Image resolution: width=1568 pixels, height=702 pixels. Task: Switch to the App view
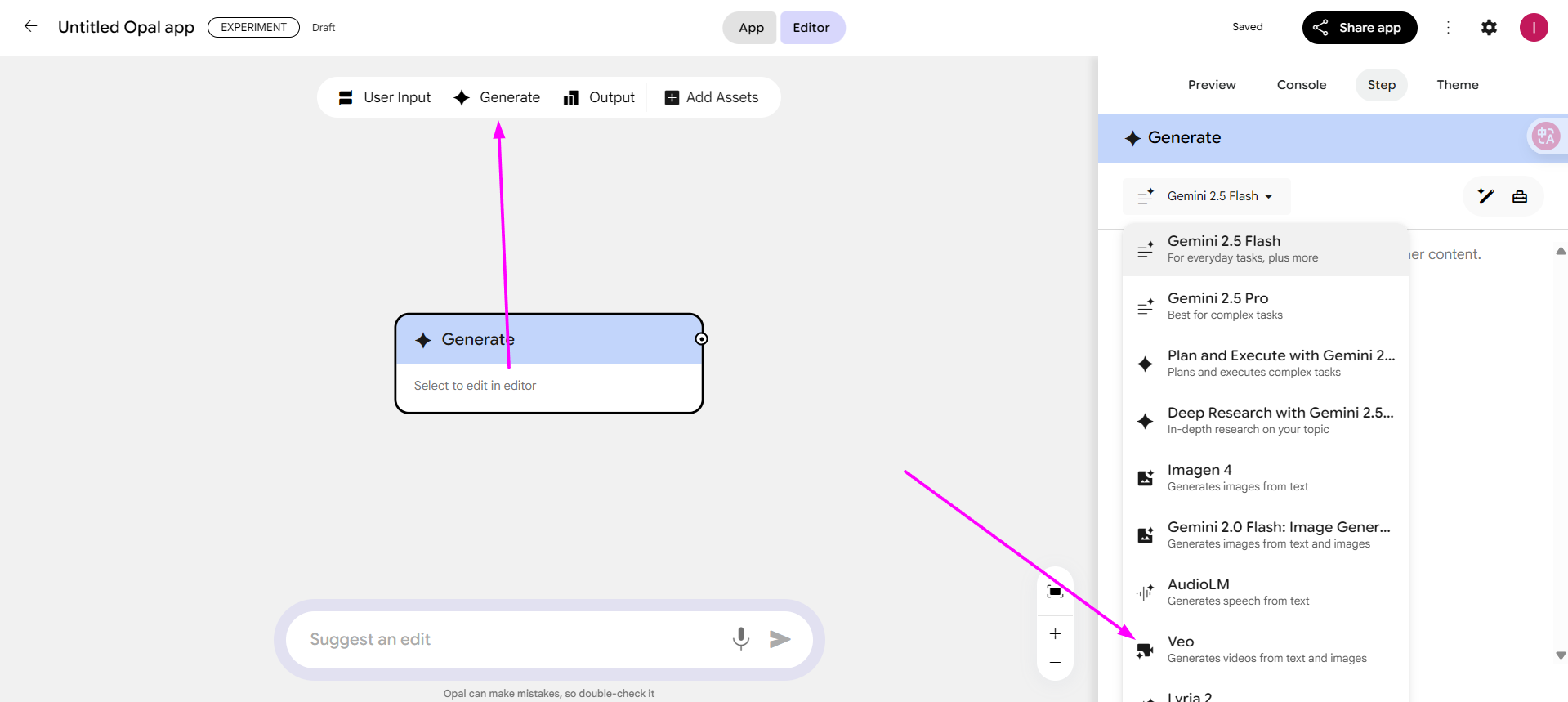[750, 28]
